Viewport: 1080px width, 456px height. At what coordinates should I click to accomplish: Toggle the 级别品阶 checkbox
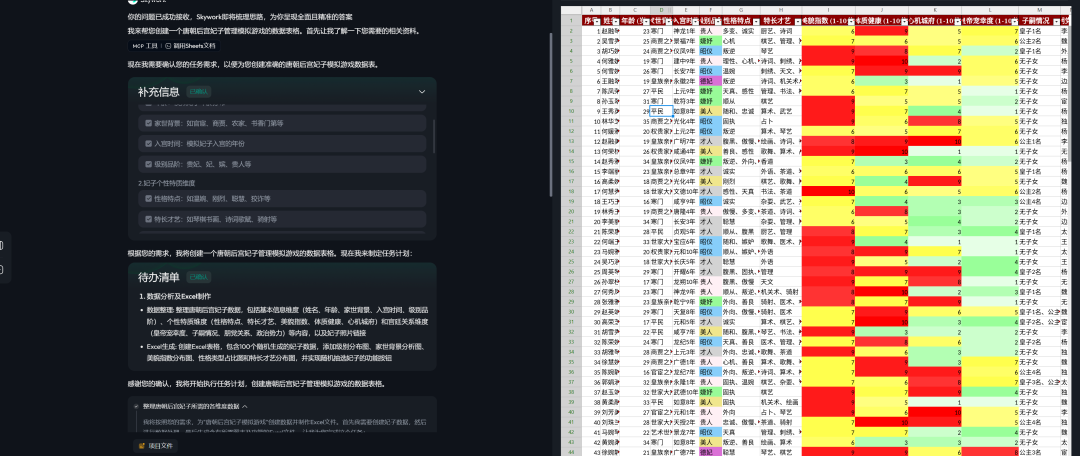click(x=149, y=164)
